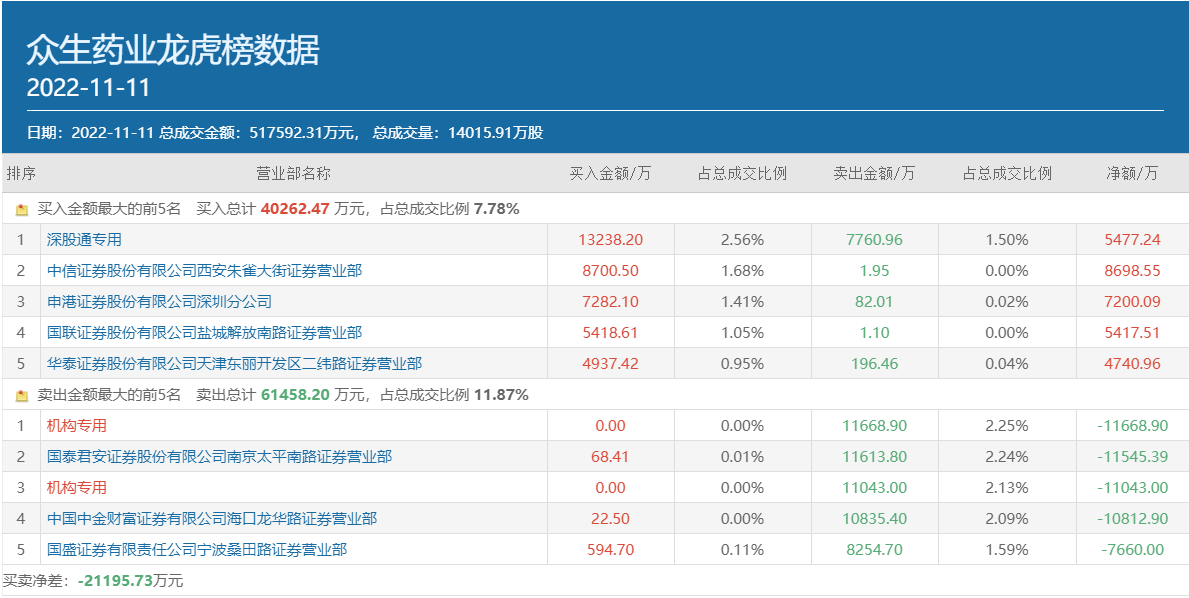Click the sell total value 61458.20

coord(294,395)
